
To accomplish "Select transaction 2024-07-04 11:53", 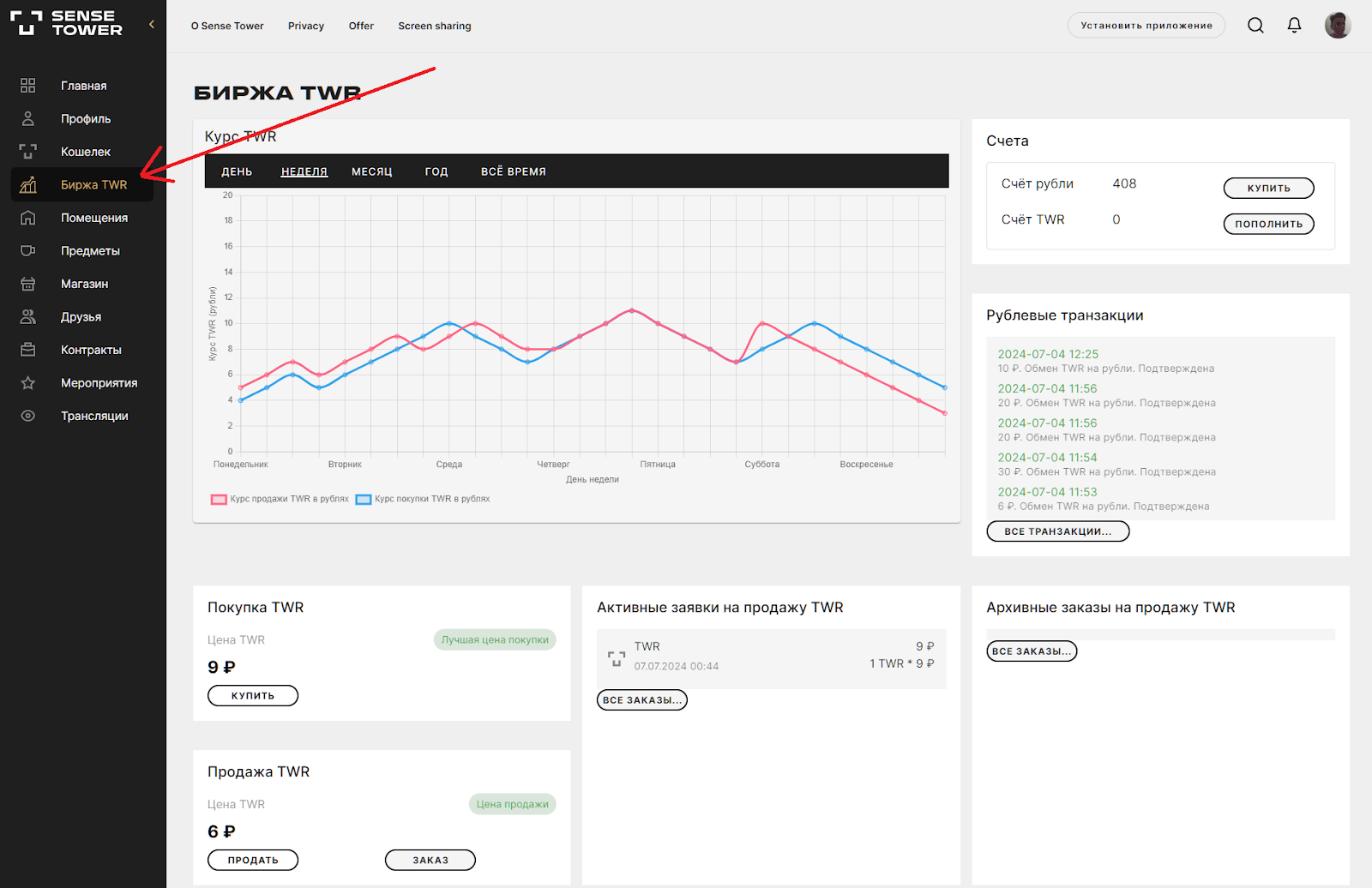I will point(1047,492).
